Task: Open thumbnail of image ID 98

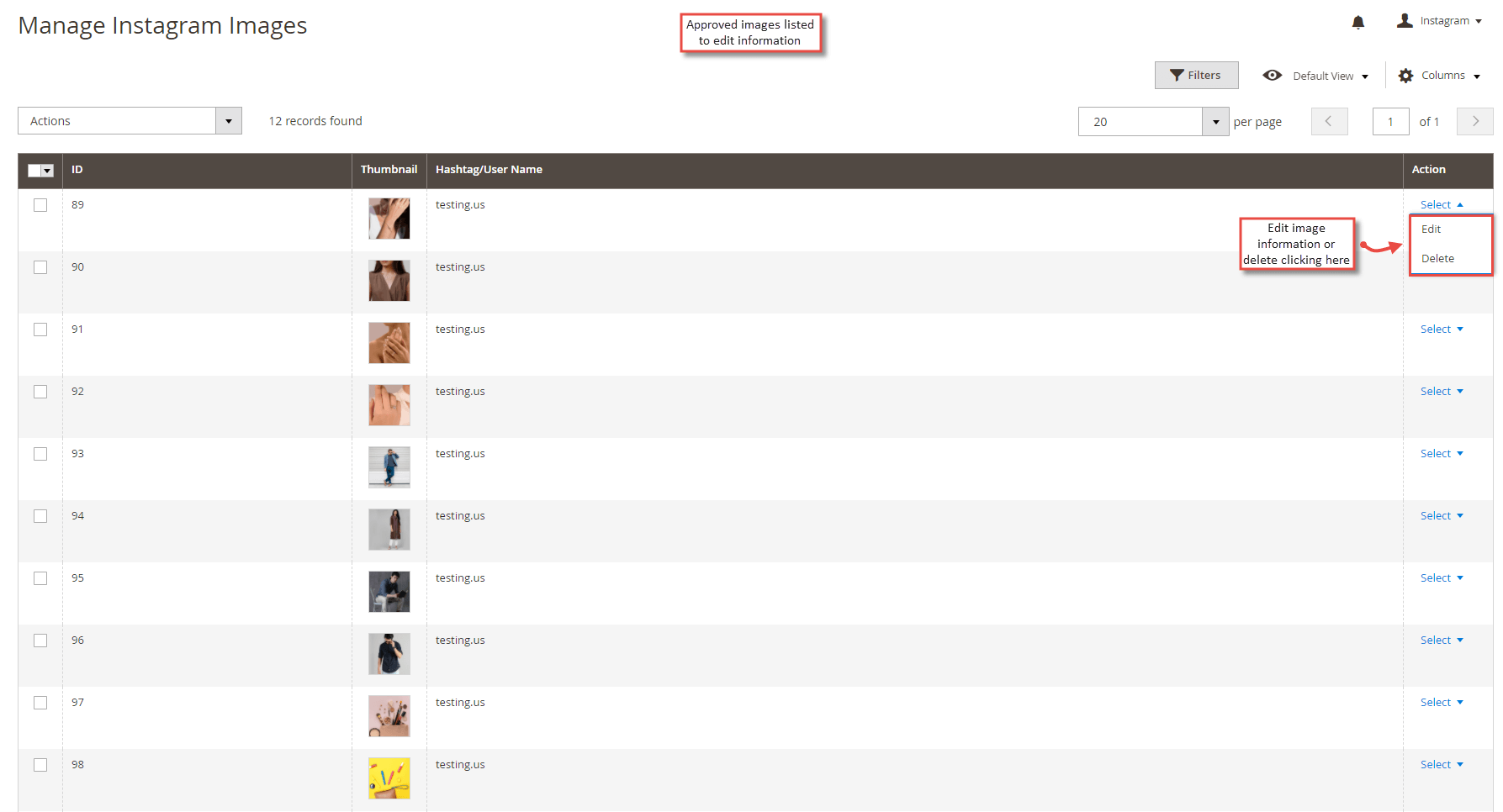Action: coord(389,778)
